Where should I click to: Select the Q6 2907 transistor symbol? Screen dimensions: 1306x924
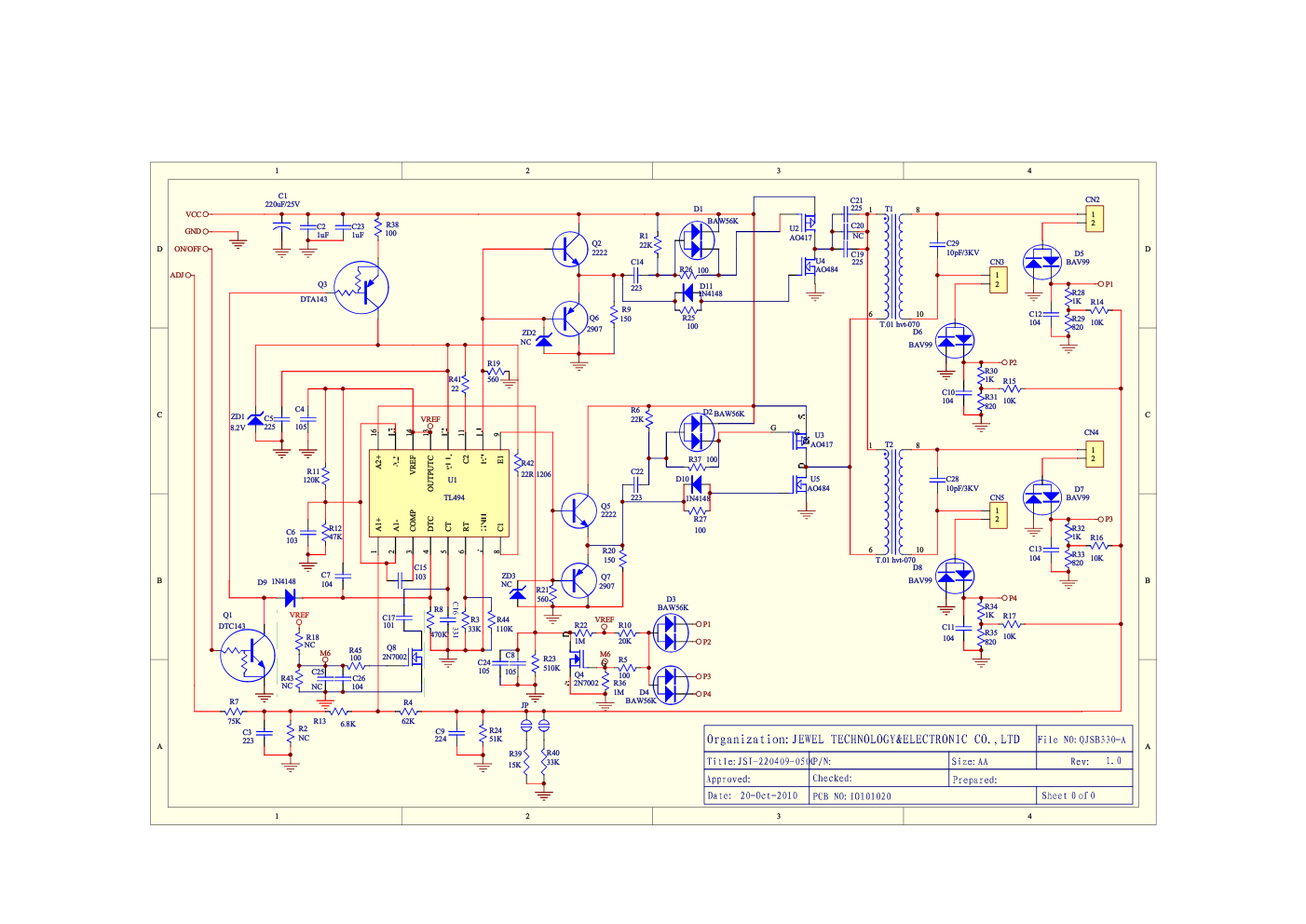point(569,319)
